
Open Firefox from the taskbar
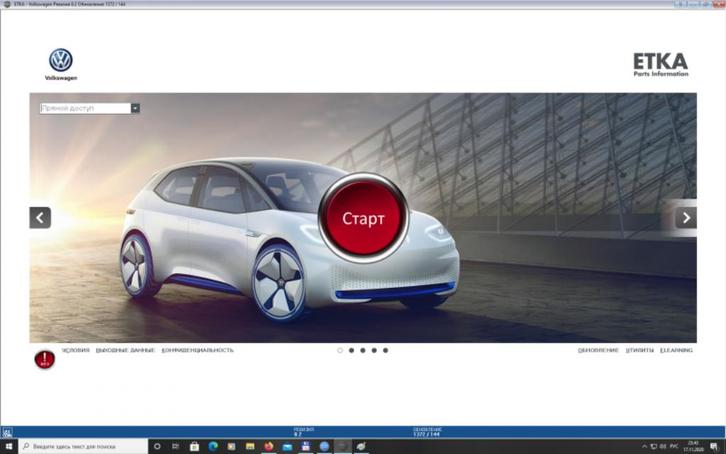[269, 446]
